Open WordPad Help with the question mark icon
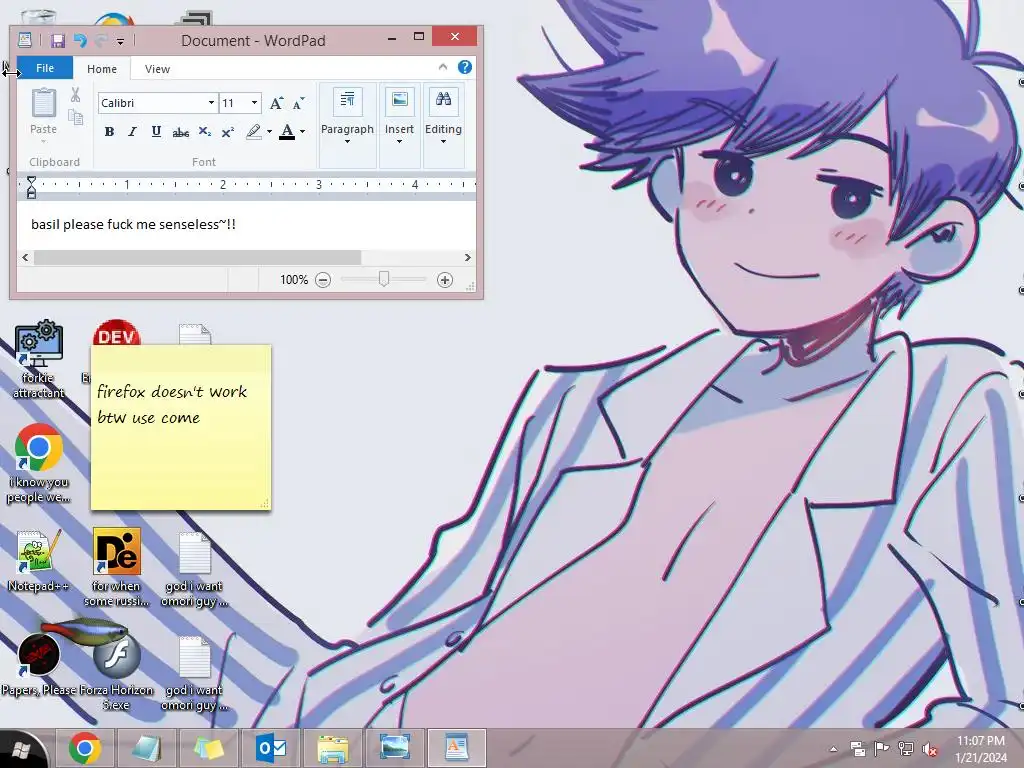Screen dimensions: 1024x768 tap(465, 67)
